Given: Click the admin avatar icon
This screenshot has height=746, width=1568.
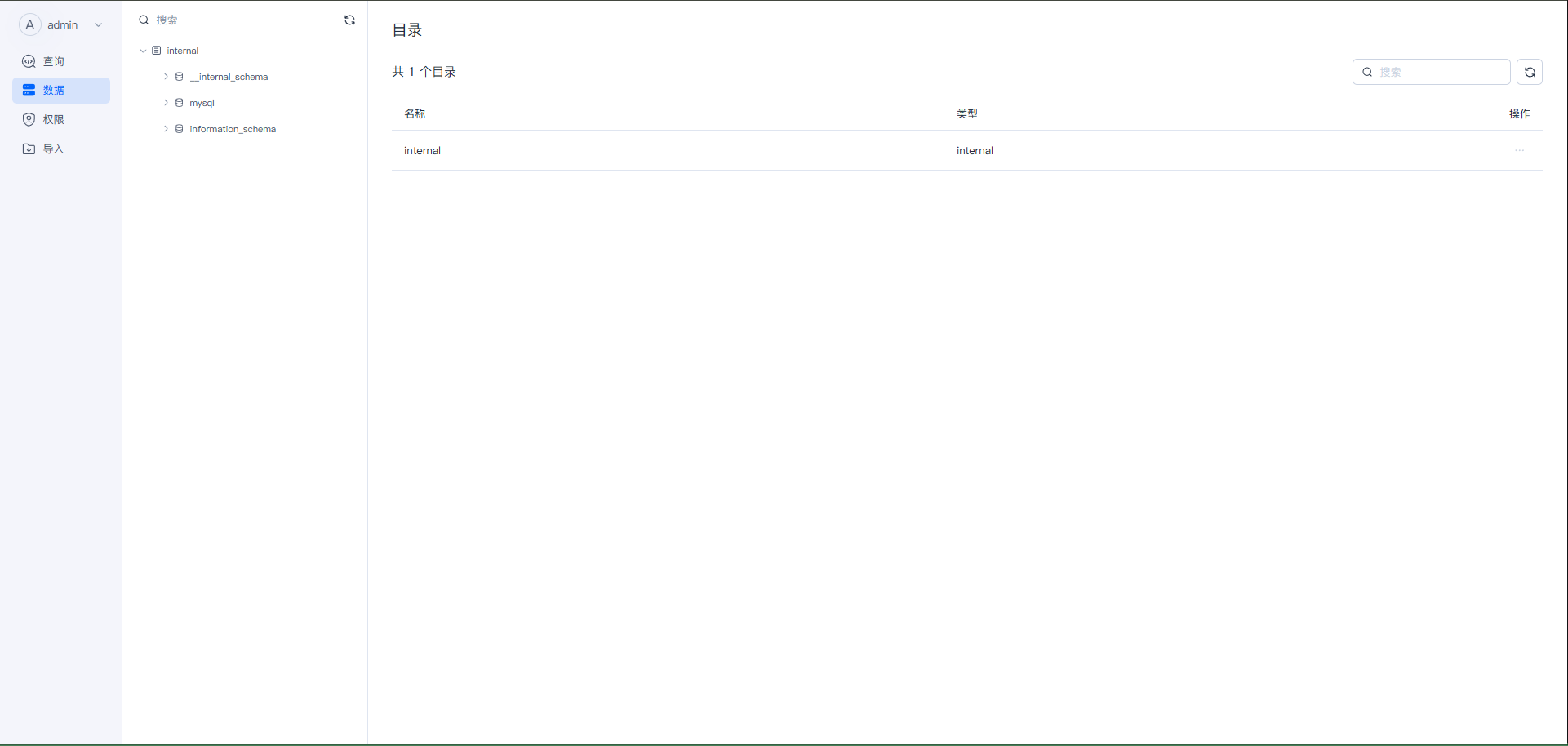Looking at the screenshot, I should tap(29, 25).
